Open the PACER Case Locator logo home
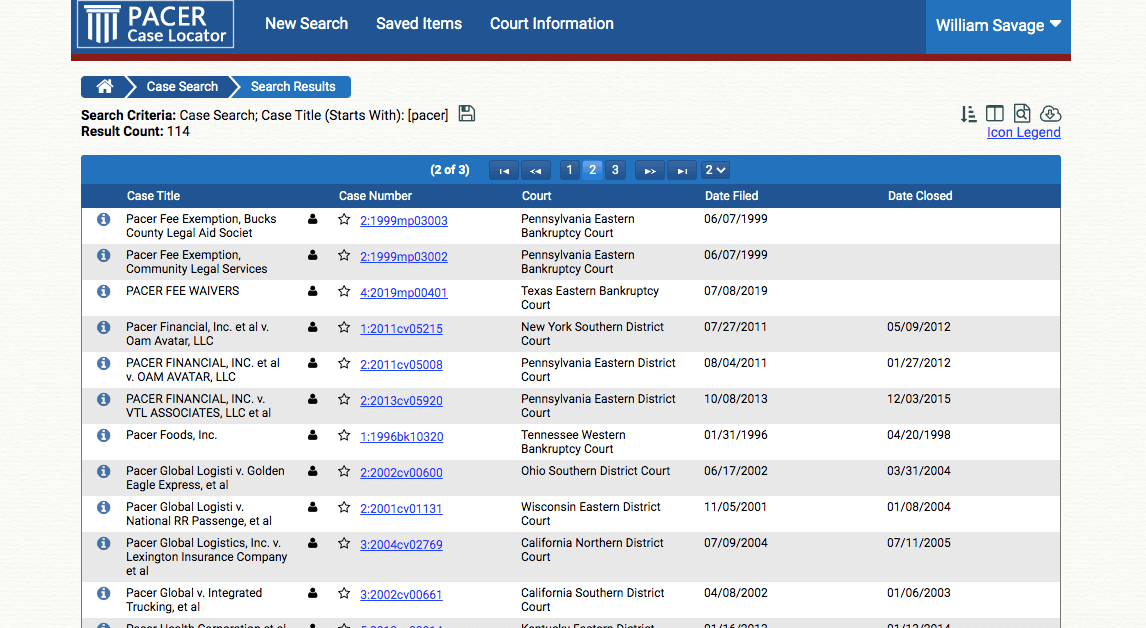 point(155,24)
